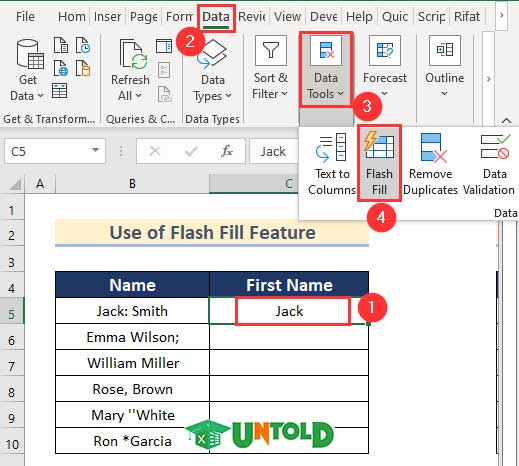Click Data Validation
This screenshot has height=466, width=519.
(490, 164)
